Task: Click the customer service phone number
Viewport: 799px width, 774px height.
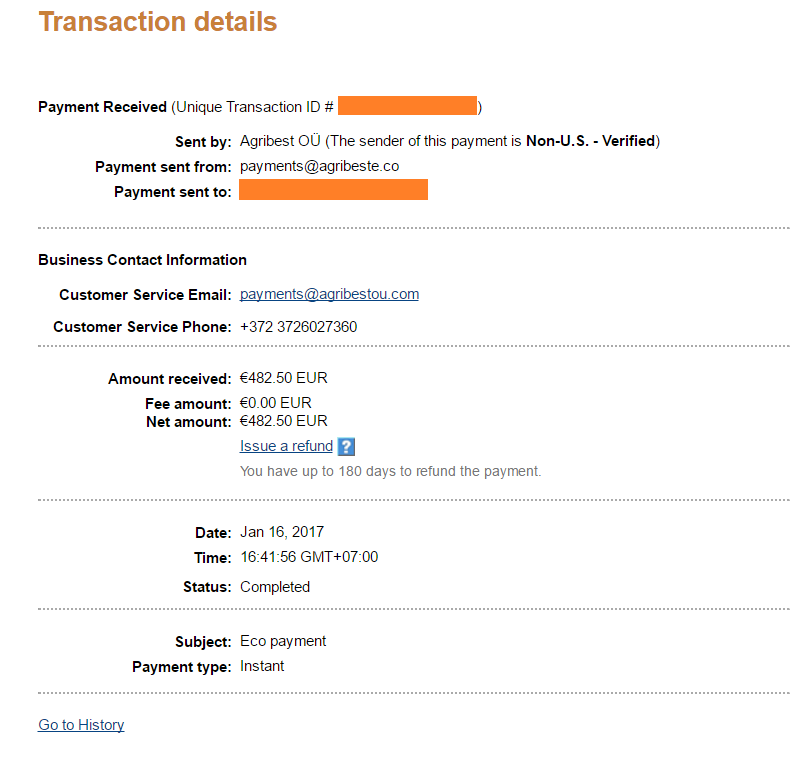Action: click(298, 327)
